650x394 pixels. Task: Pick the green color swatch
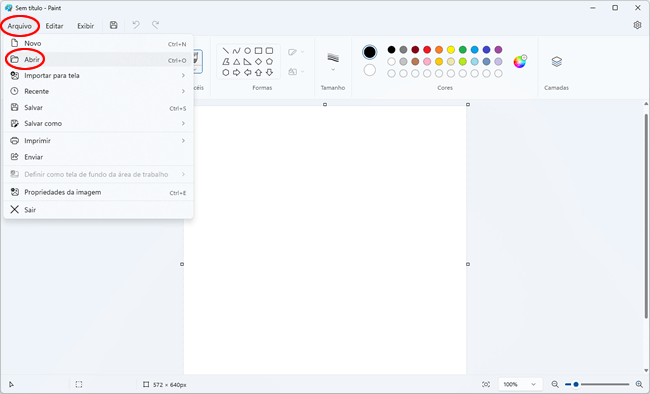463,50
